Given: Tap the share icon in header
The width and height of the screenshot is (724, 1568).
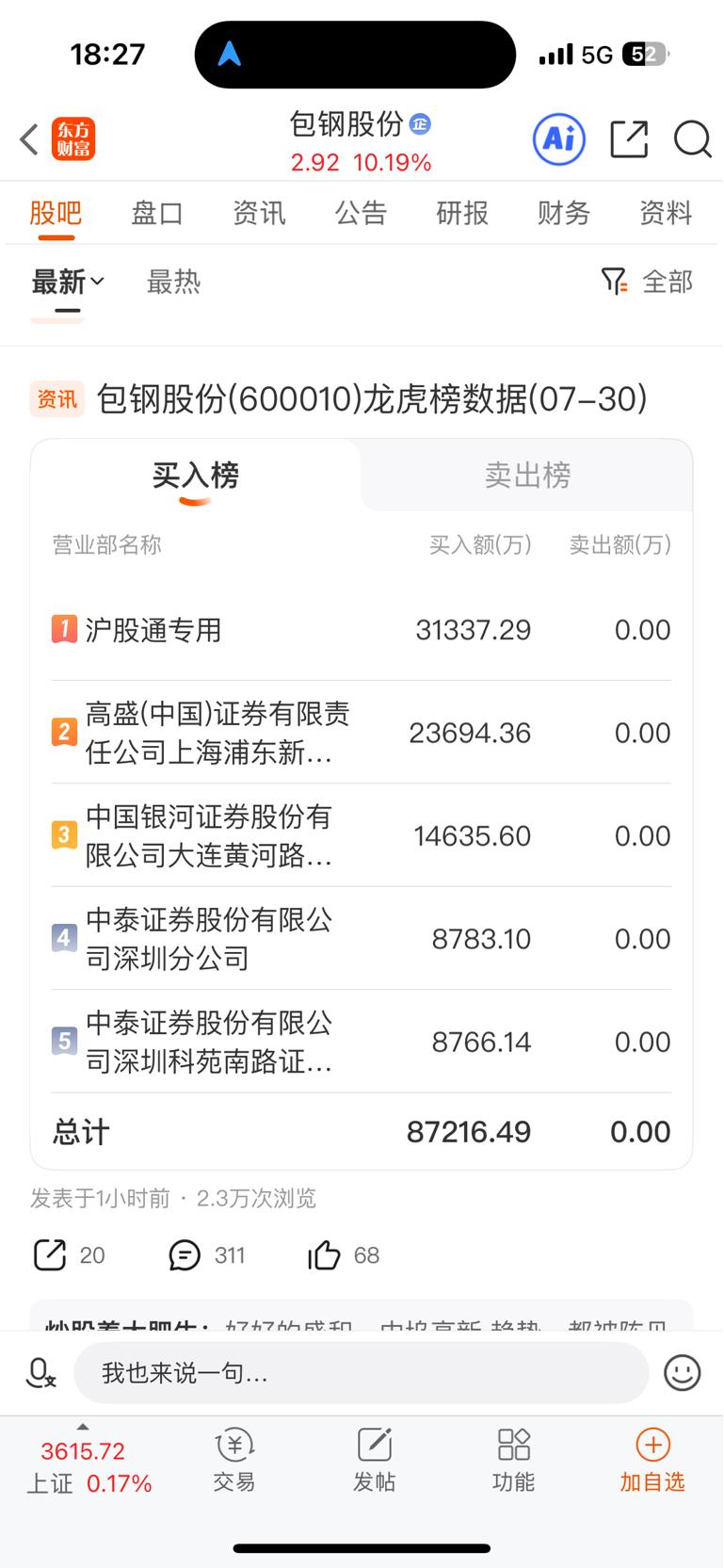Looking at the screenshot, I should tap(629, 139).
